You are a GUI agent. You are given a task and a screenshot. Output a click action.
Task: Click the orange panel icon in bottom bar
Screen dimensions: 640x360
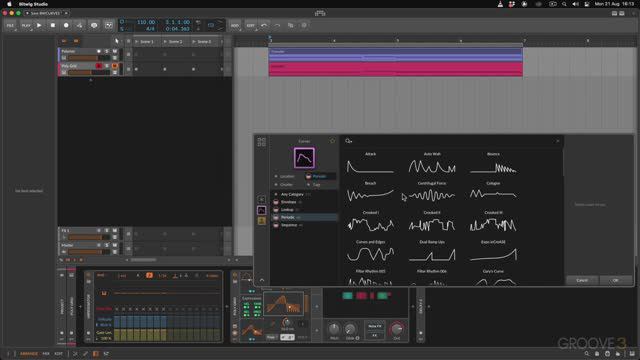(x=96, y=353)
